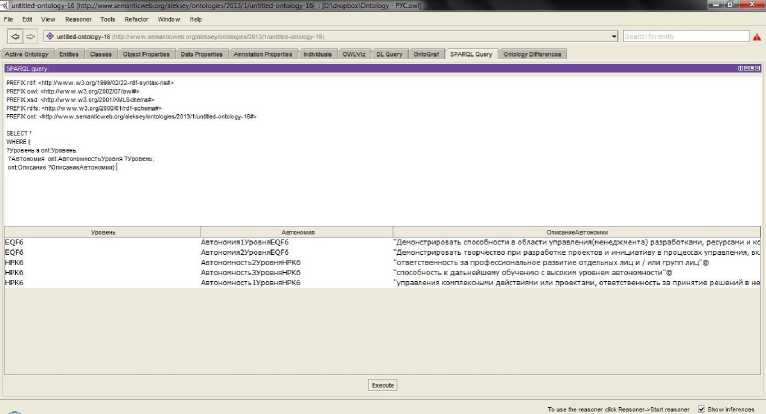This screenshot has width=766, height=414.
Task: Toggle the Show Inferences checkbox
Action: coord(702,409)
